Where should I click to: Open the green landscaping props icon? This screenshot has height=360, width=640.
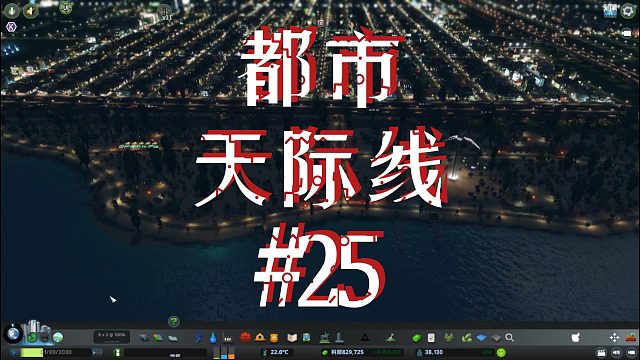tap(467, 338)
